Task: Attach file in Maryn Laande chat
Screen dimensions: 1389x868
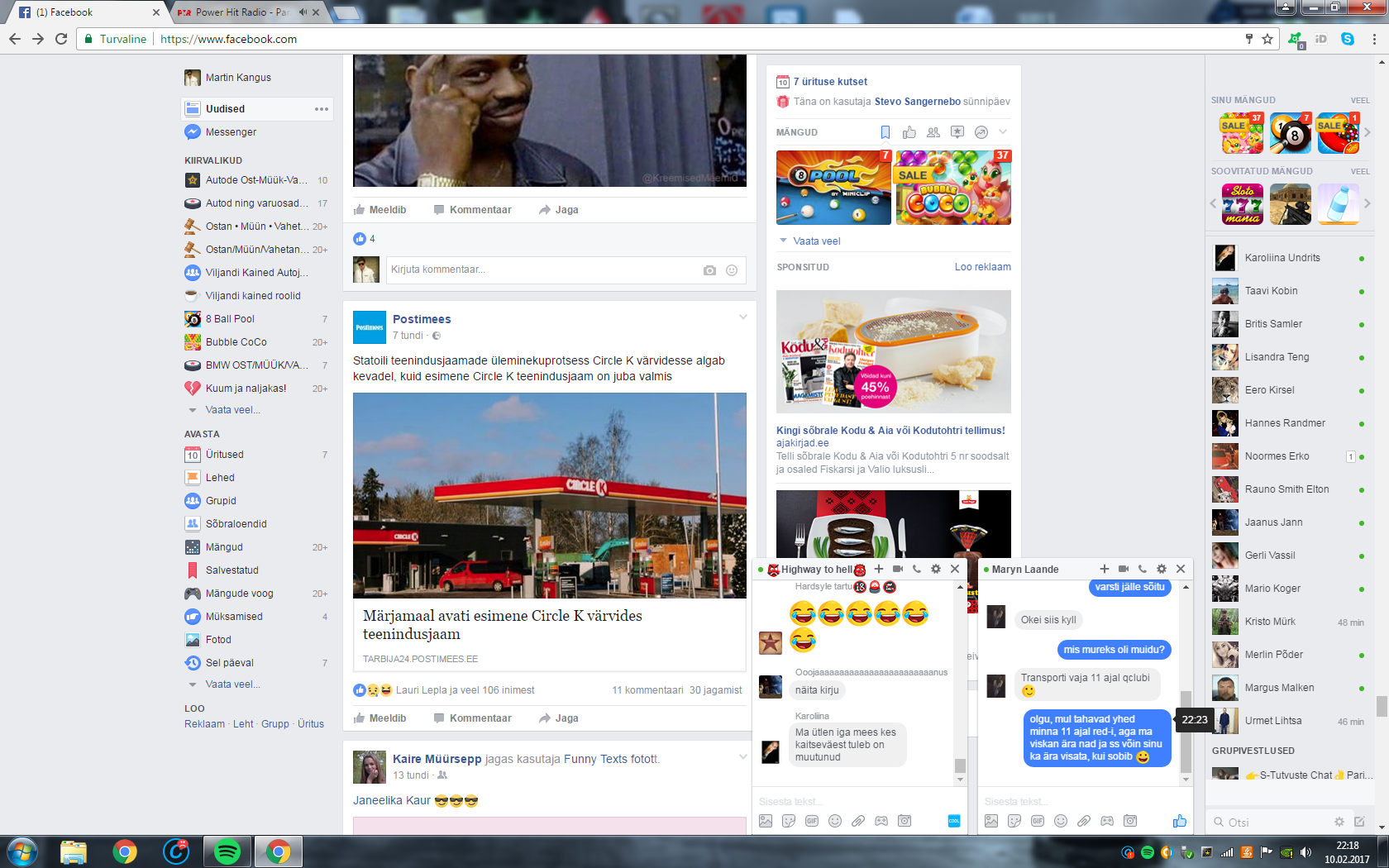Action: [1084, 821]
